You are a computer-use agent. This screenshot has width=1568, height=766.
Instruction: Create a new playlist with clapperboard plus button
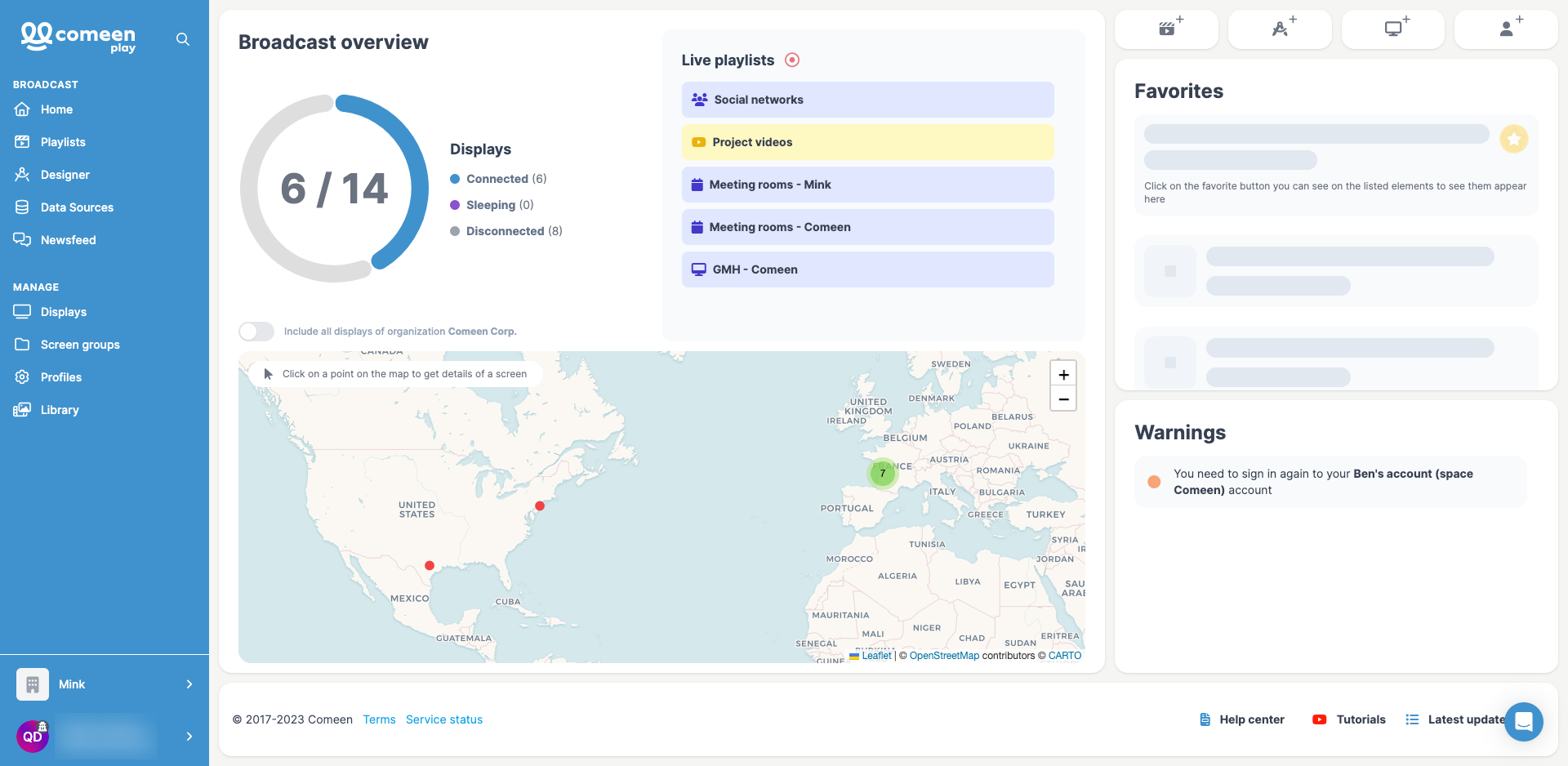(x=1166, y=29)
